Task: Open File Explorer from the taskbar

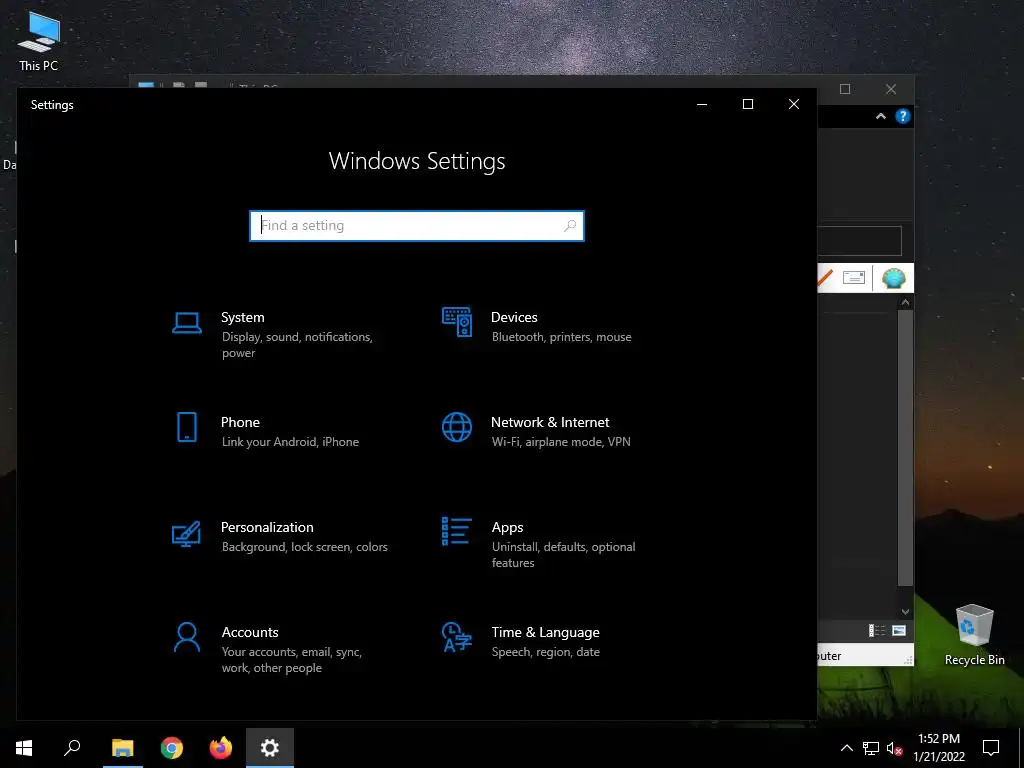Action: 123,748
